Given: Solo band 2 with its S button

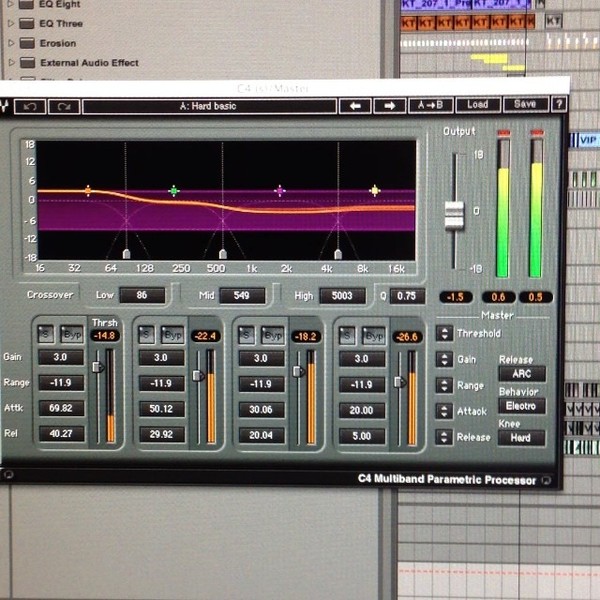Looking at the screenshot, I should pyautogui.click(x=146, y=335).
